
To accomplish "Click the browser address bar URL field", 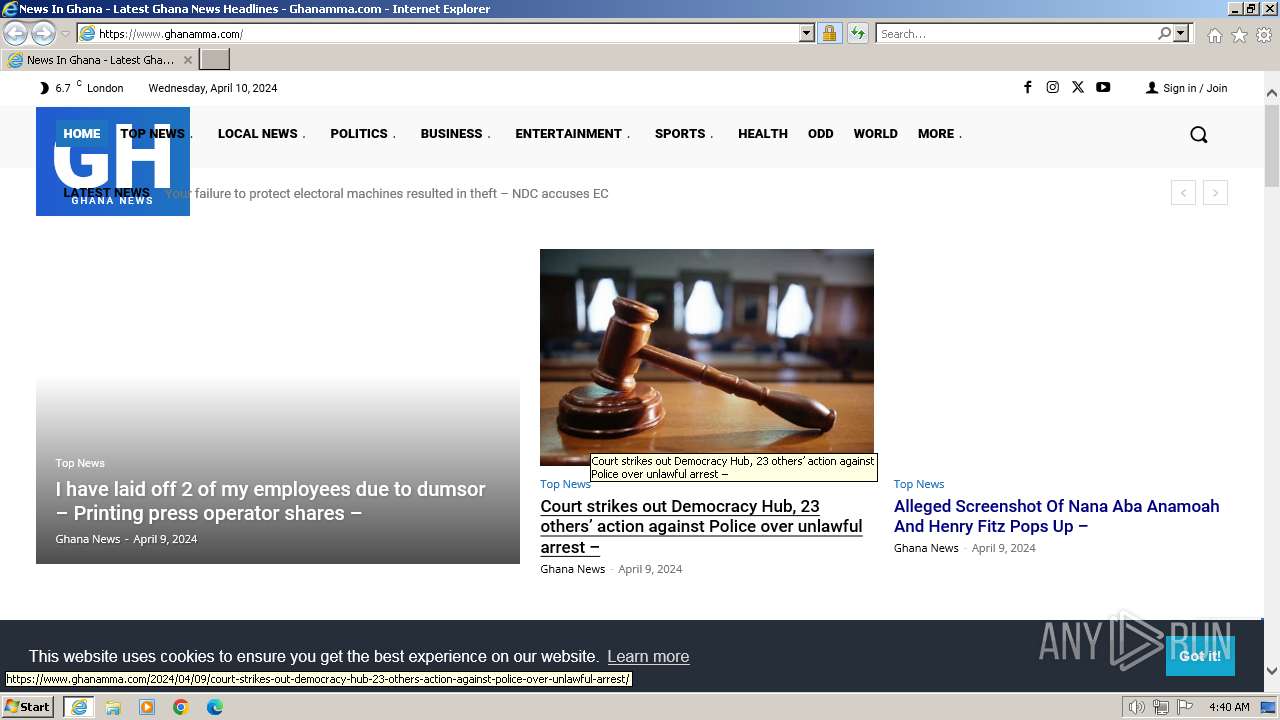I will point(446,34).
